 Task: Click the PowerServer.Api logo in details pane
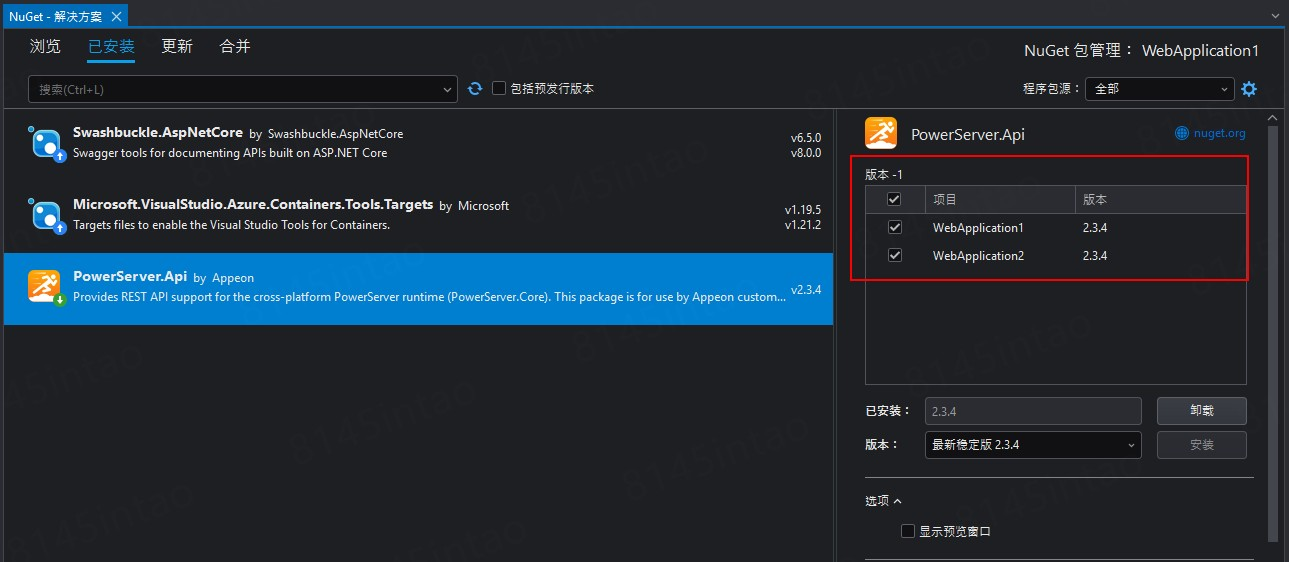pos(881,133)
